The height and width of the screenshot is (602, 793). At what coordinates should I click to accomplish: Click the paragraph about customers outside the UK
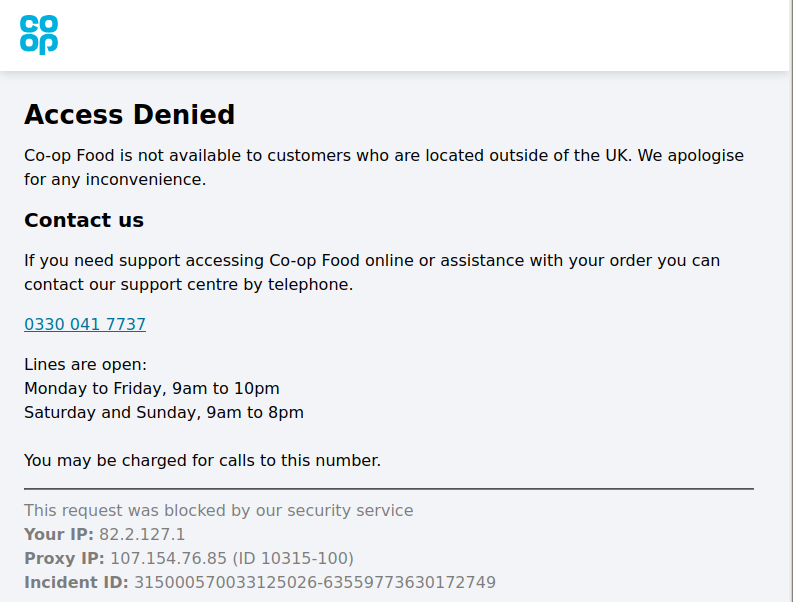click(384, 168)
